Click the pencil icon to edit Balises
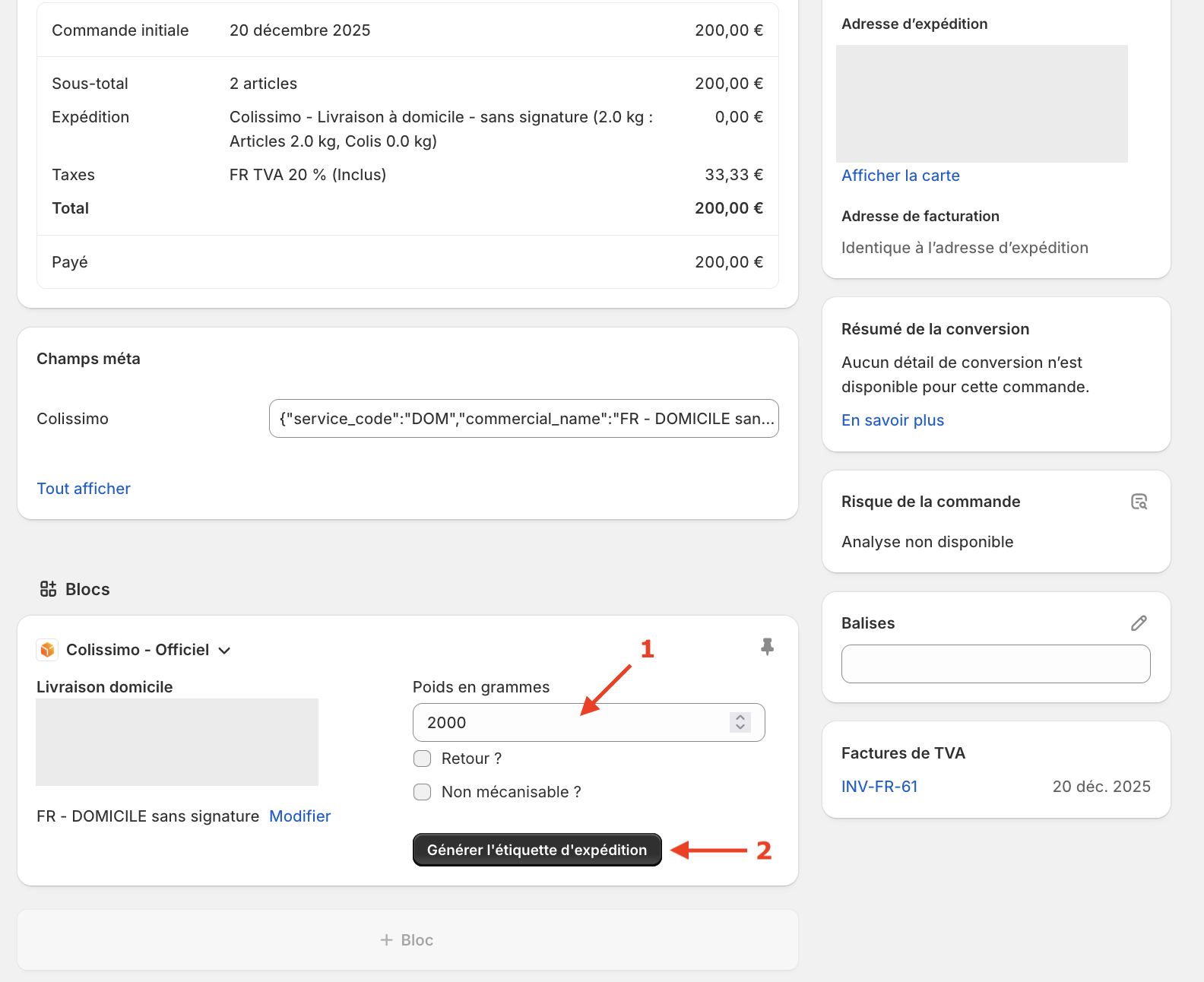 (1139, 623)
